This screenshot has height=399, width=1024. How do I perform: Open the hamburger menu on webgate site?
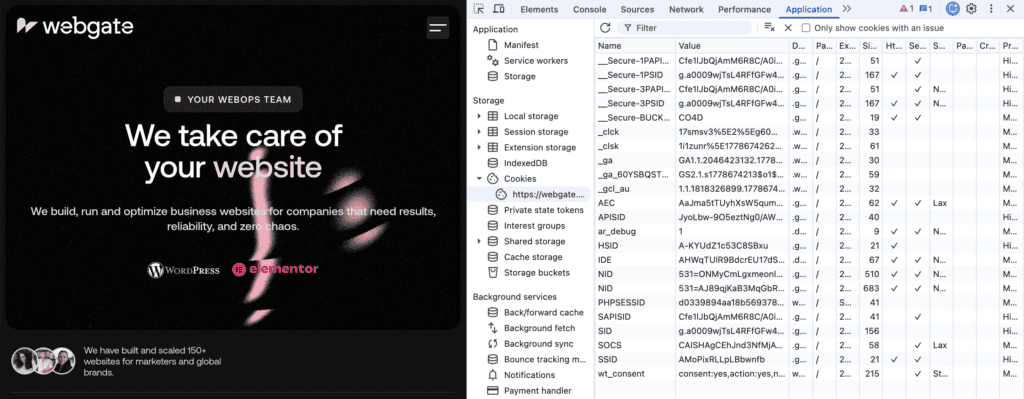click(438, 27)
